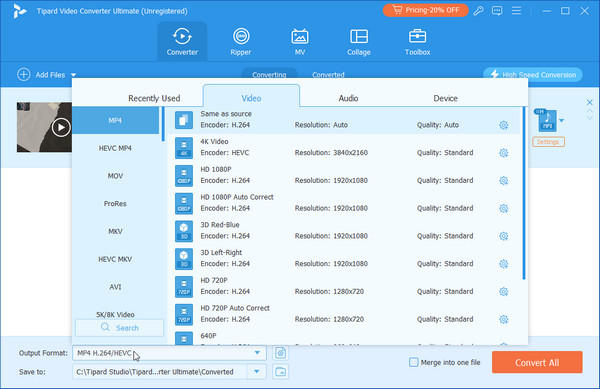Click the Pricing-20% OFF button
The image size is (600, 389).
(x=426, y=10)
